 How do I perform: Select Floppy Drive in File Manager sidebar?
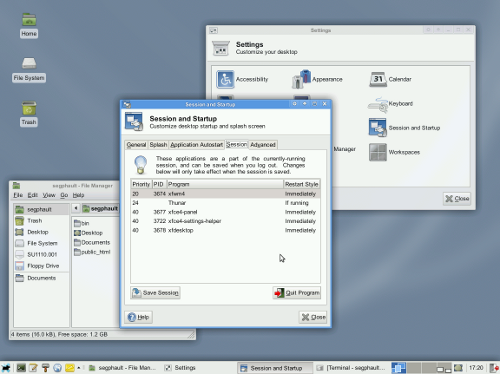pyautogui.click(x=41, y=266)
